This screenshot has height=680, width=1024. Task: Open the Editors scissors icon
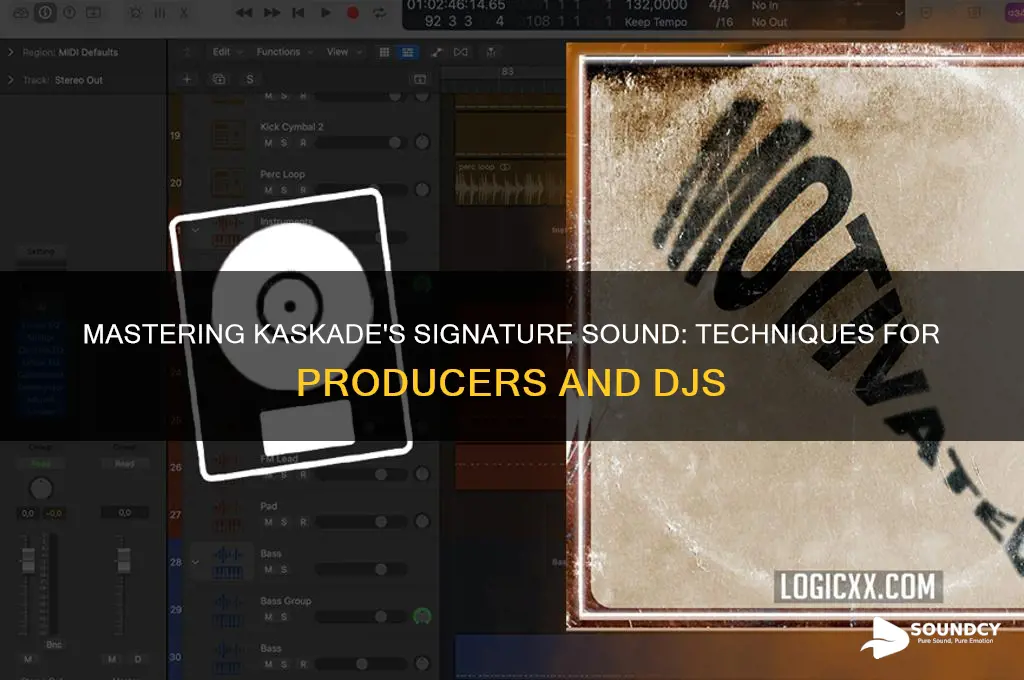[x=184, y=12]
